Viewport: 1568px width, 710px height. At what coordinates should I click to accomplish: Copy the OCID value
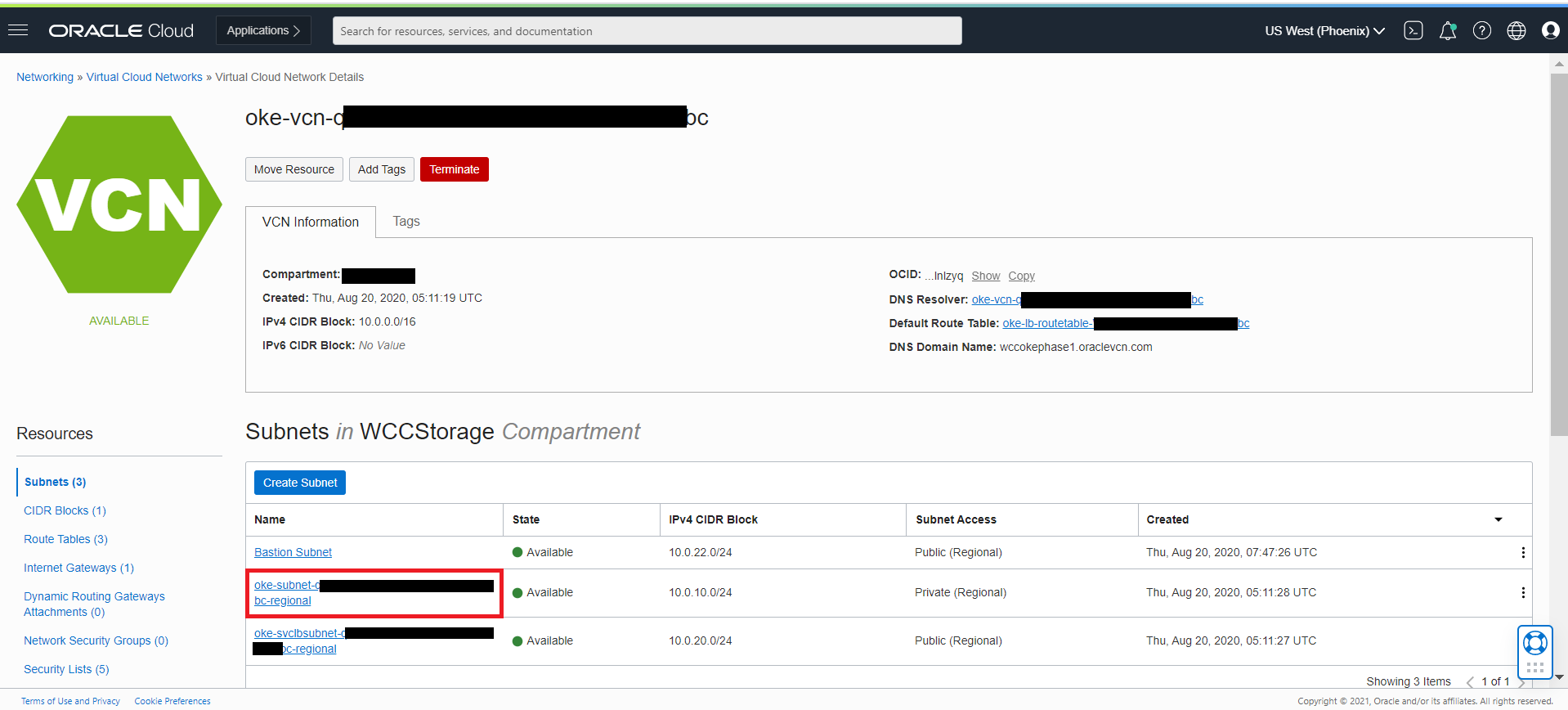1021,276
